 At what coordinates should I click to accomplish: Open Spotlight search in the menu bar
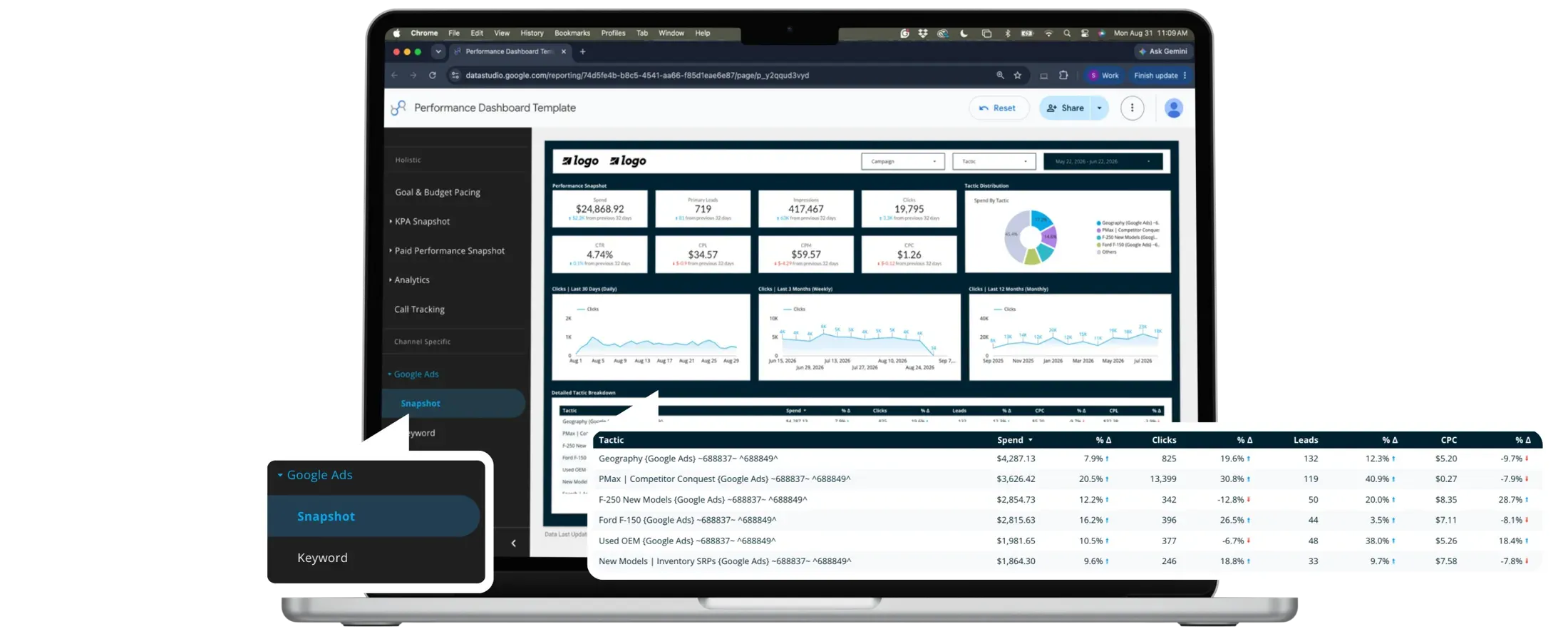tap(1067, 33)
